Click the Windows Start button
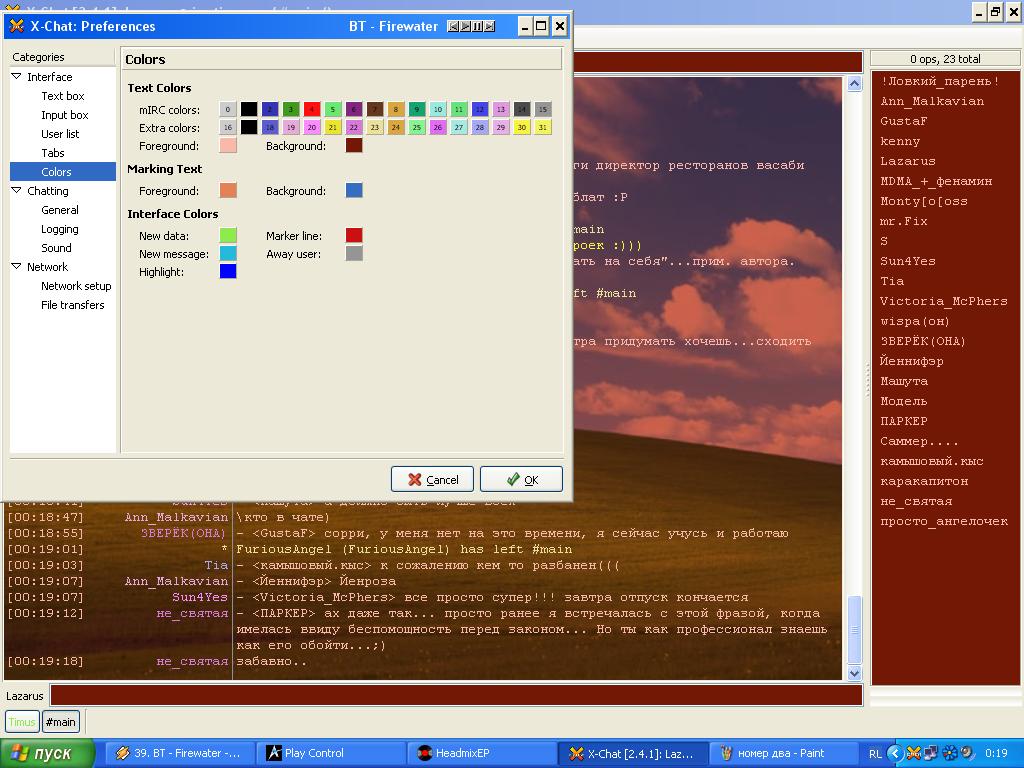 pyautogui.click(x=48, y=753)
